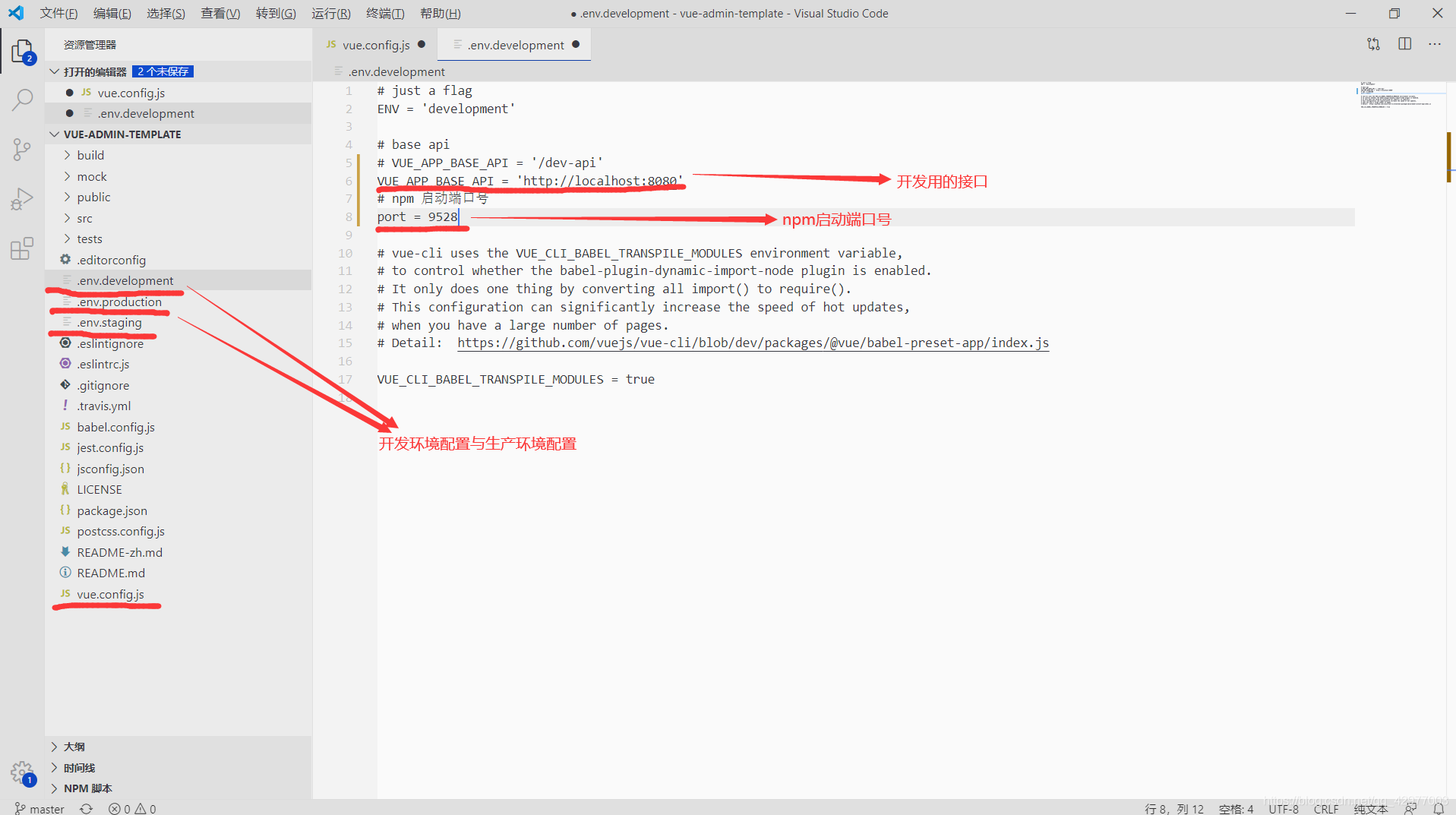This screenshot has width=1456, height=815.
Task: Switch to the .env.development tab
Action: point(515,45)
